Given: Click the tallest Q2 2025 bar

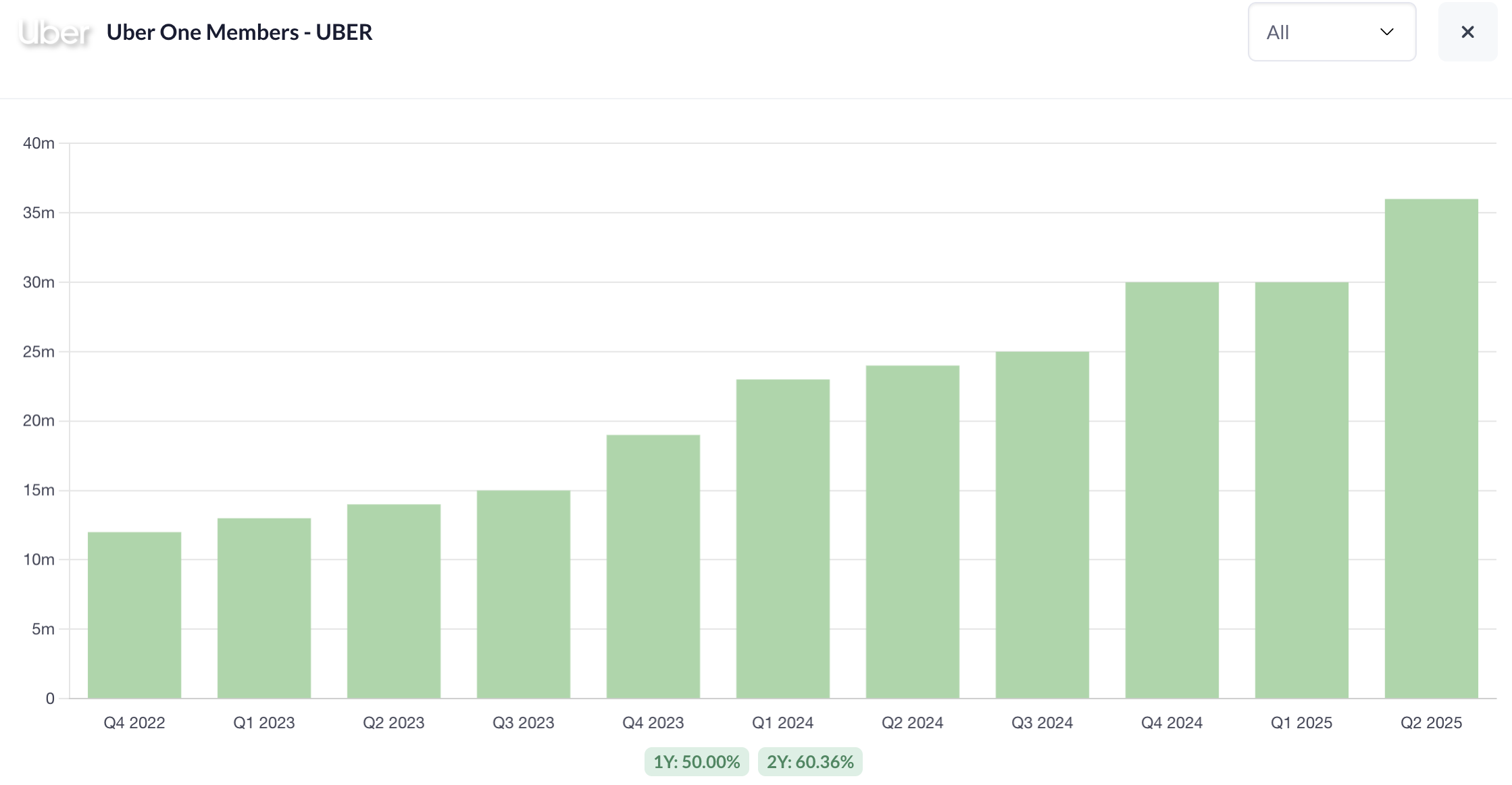Looking at the screenshot, I should [1432, 449].
